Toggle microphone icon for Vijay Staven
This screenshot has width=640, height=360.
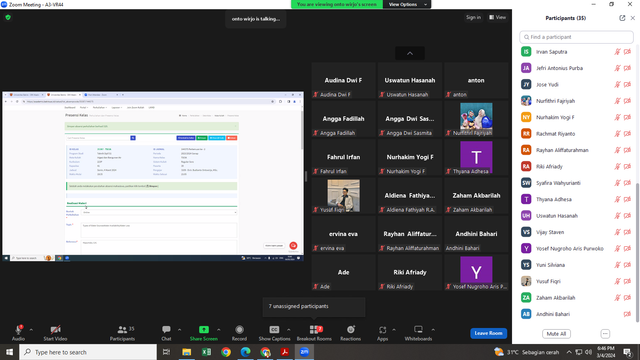[617, 232]
